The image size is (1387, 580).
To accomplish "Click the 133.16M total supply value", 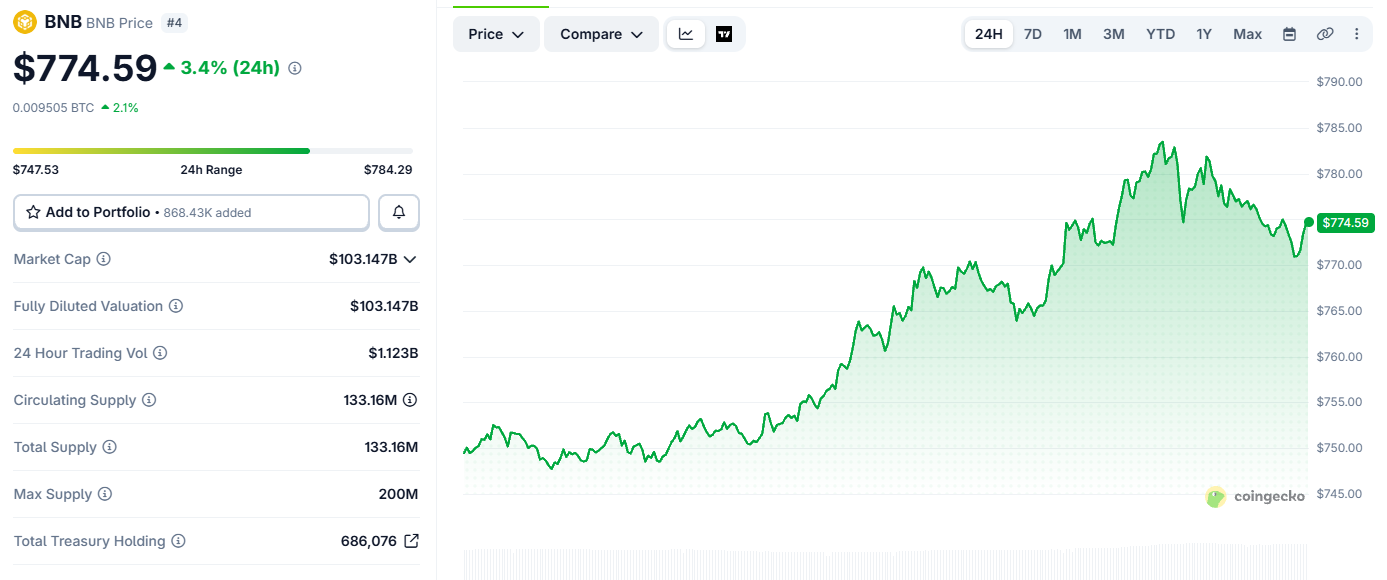I will (391, 447).
